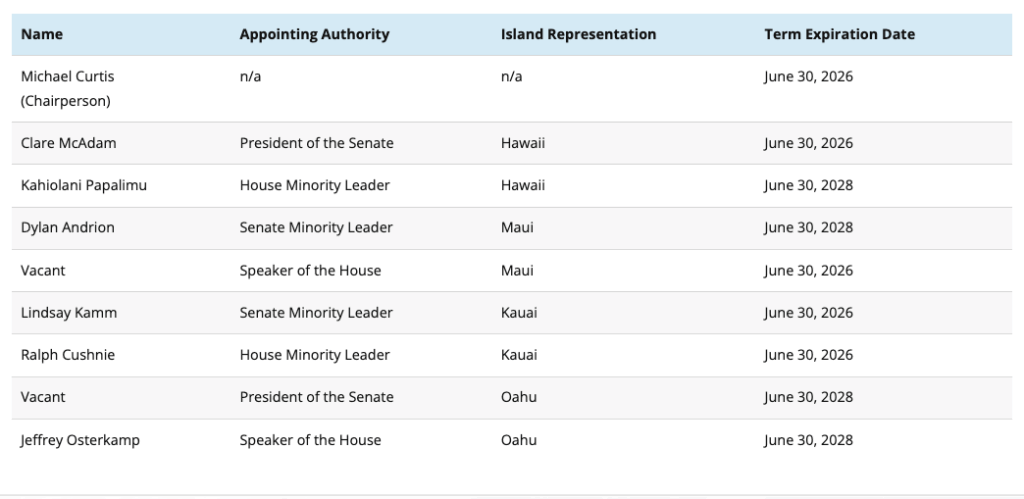Click the Clare McAdam name cell
1024x499 pixels.
click(68, 143)
